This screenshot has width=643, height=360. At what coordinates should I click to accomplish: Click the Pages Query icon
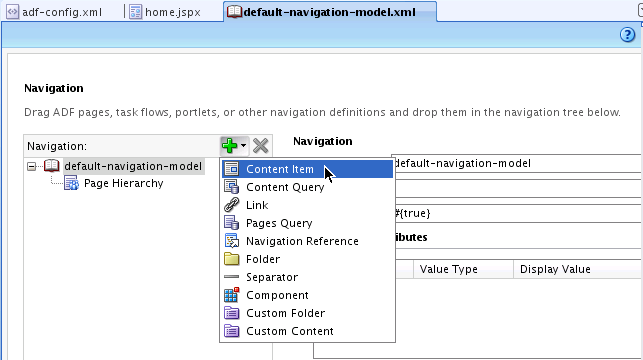[231, 223]
